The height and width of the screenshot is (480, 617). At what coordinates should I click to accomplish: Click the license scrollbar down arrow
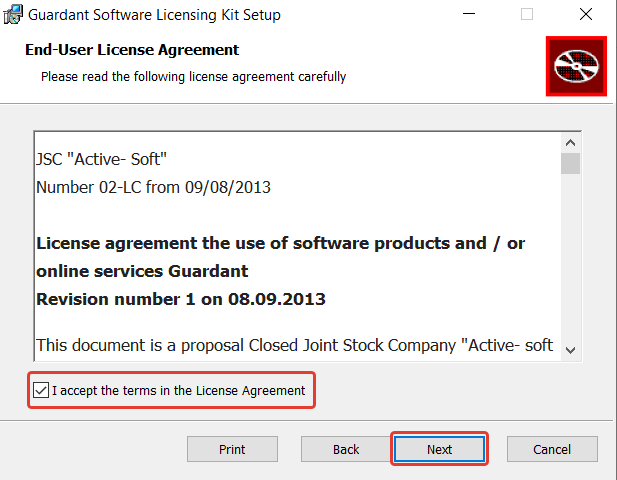click(571, 348)
